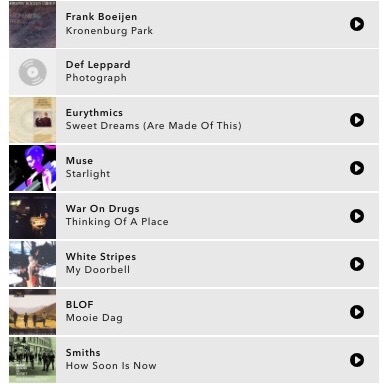Viewport: 388px width, 384px height.
Task: Open the Kronenburg Park album cover
Action: 32,24
